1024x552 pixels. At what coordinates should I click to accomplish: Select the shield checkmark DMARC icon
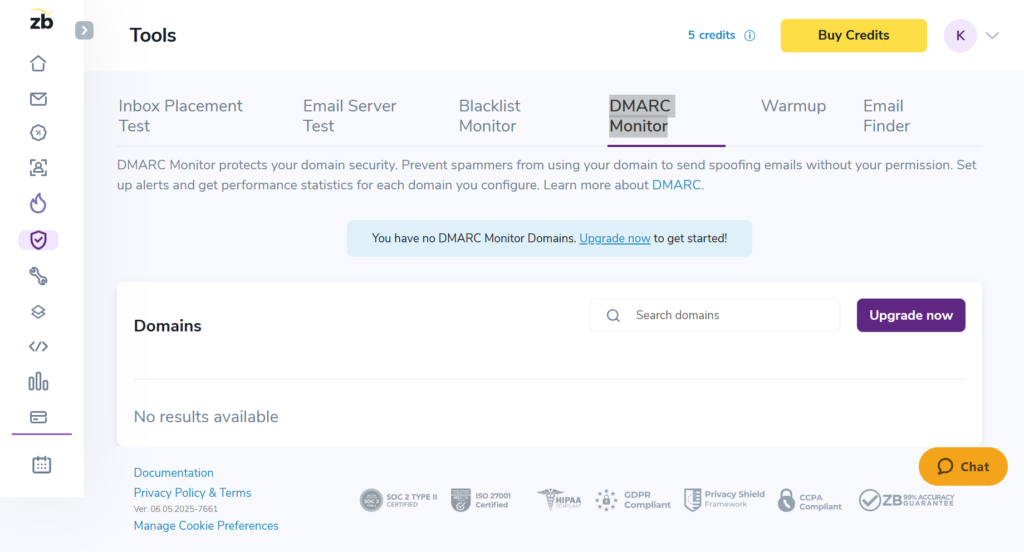(x=39, y=240)
